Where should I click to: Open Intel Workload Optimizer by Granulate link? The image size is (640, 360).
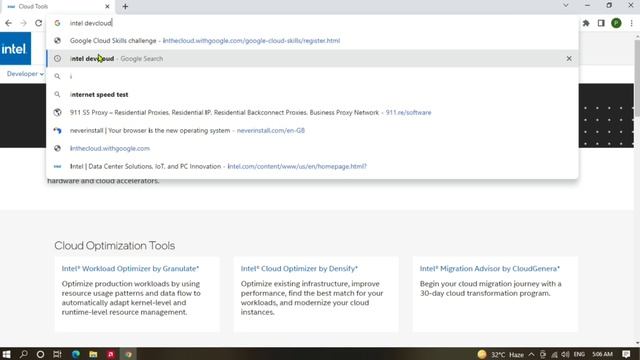coord(130,269)
